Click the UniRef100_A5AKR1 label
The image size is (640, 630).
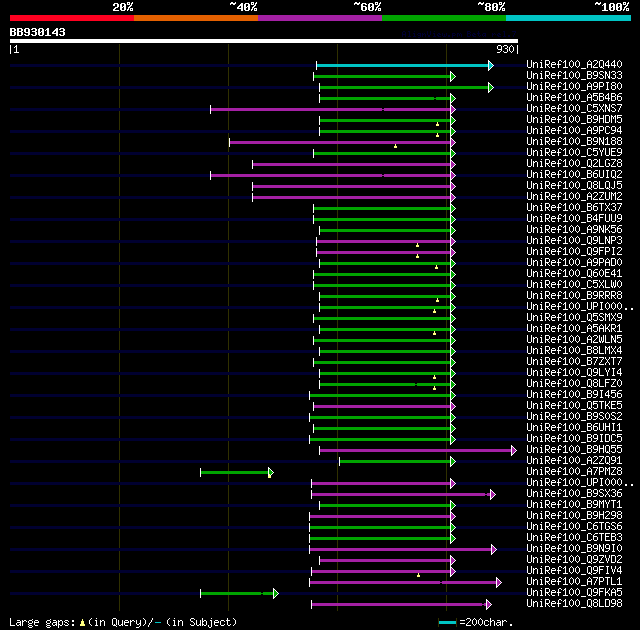[574, 329]
